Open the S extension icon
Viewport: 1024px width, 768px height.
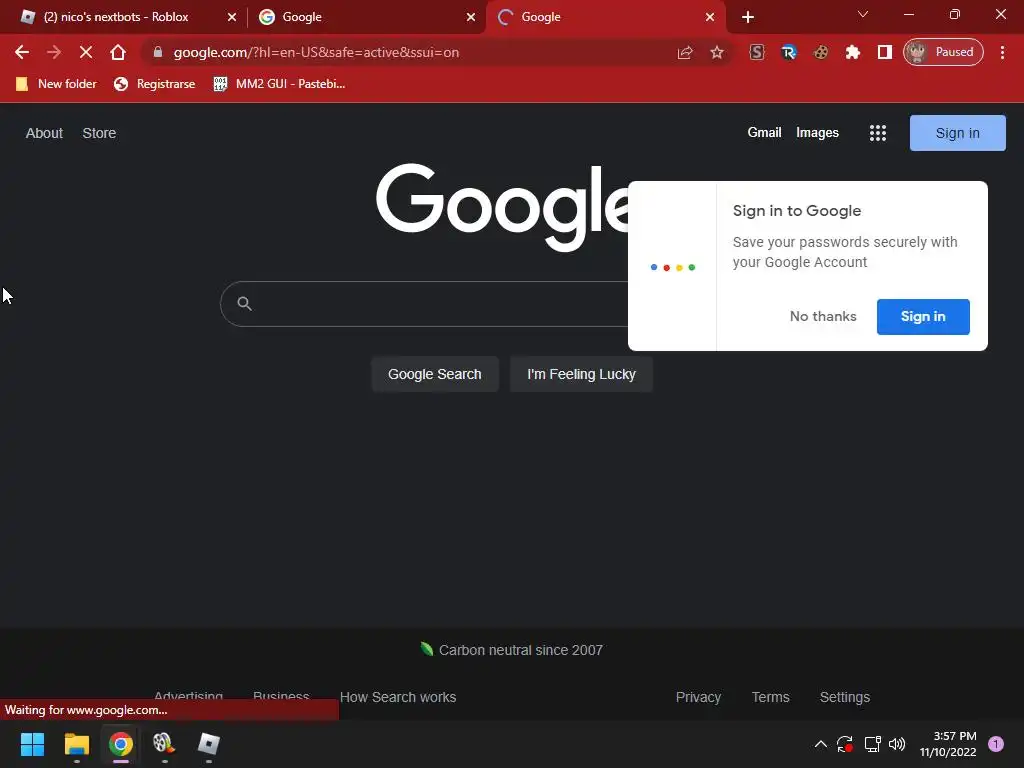(x=757, y=52)
